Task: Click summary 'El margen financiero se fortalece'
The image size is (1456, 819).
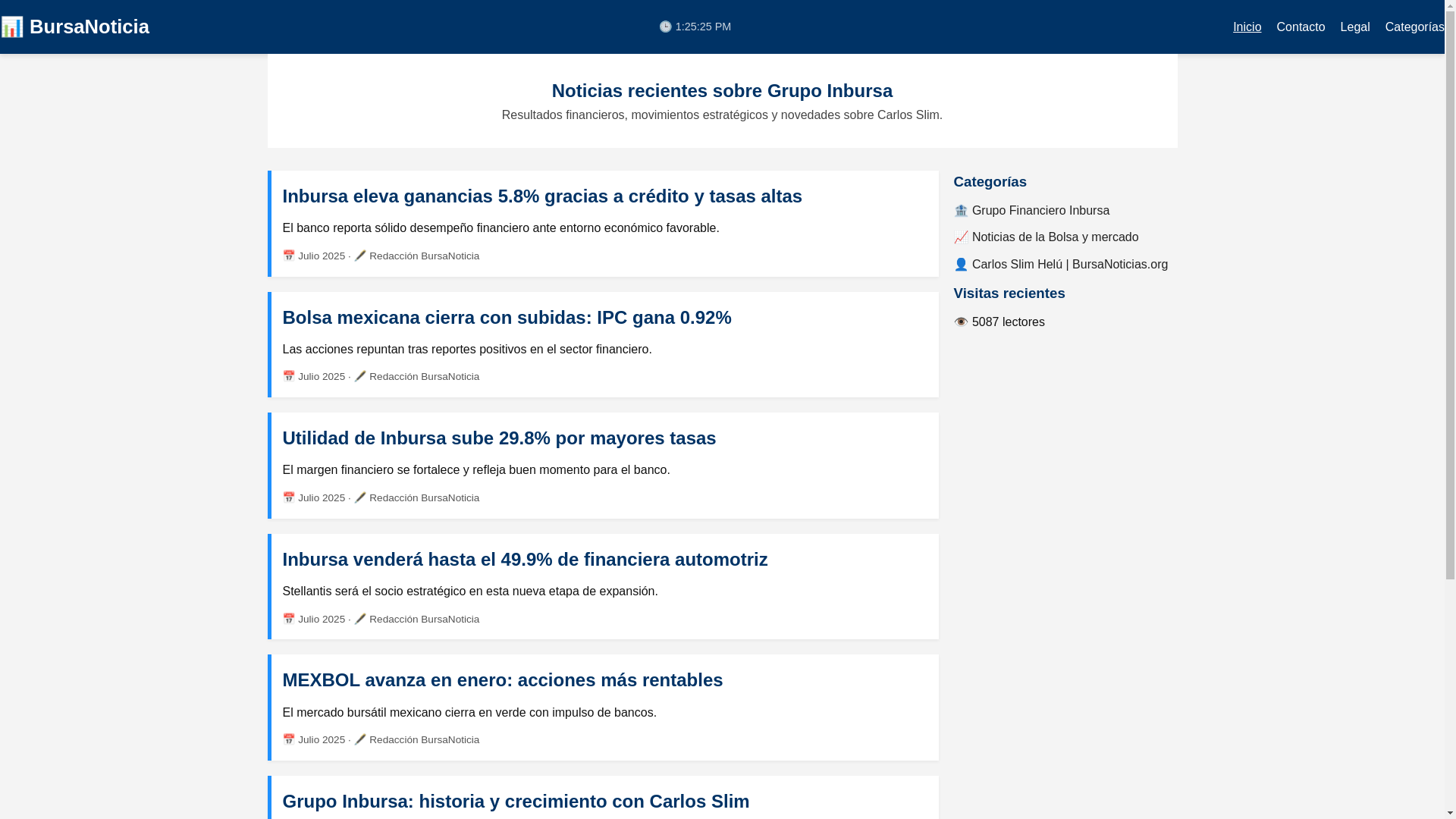Action: pos(476,470)
